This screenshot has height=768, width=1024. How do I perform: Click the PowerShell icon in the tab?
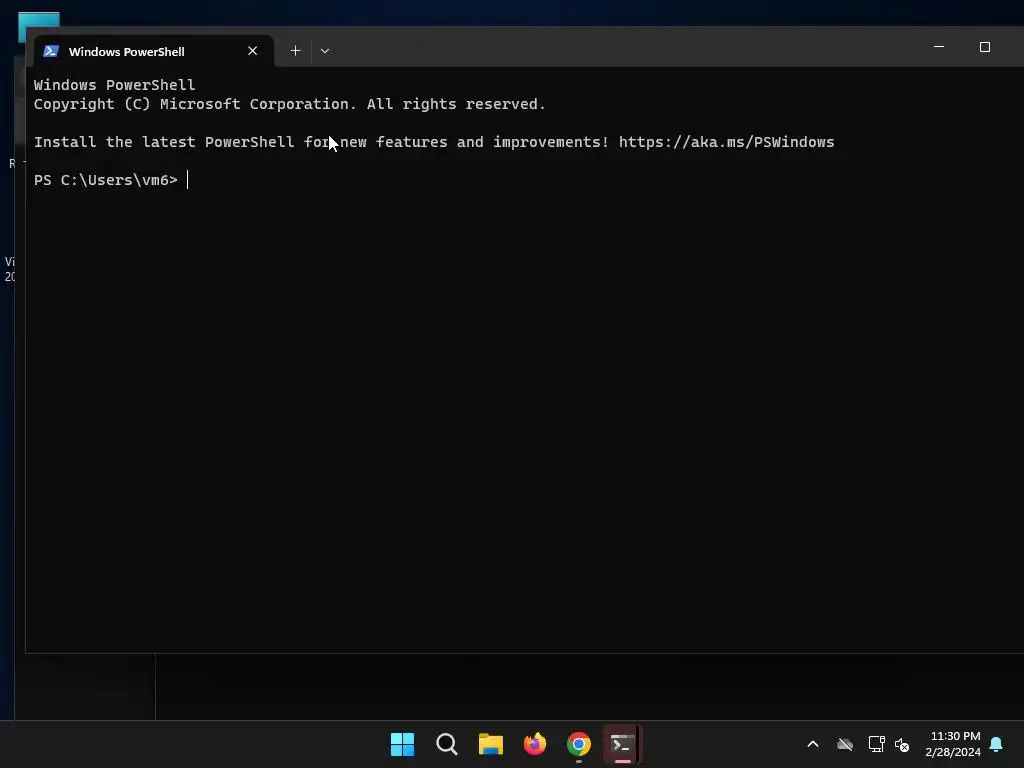click(51, 51)
